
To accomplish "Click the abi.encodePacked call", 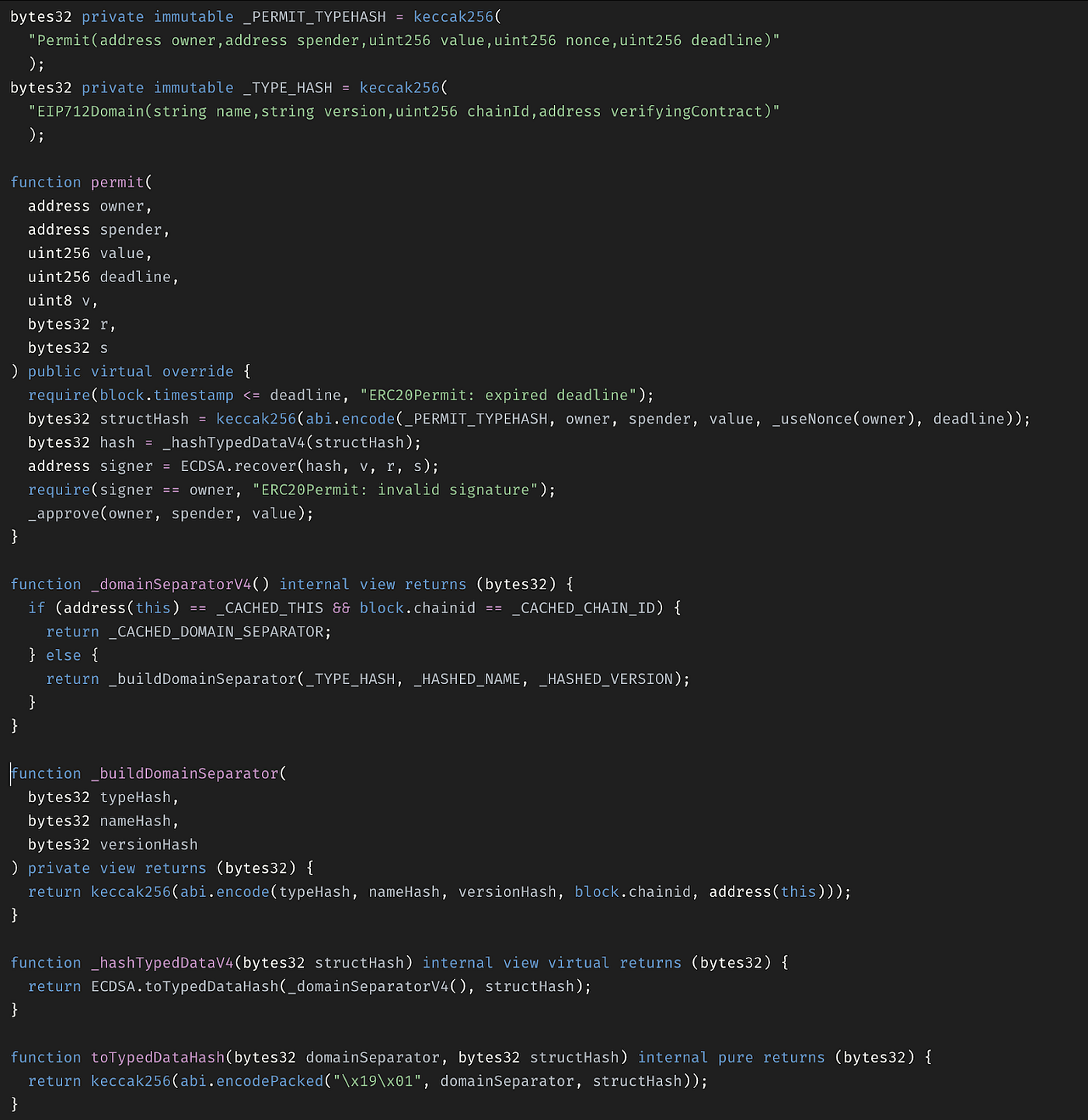I will (252, 1081).
